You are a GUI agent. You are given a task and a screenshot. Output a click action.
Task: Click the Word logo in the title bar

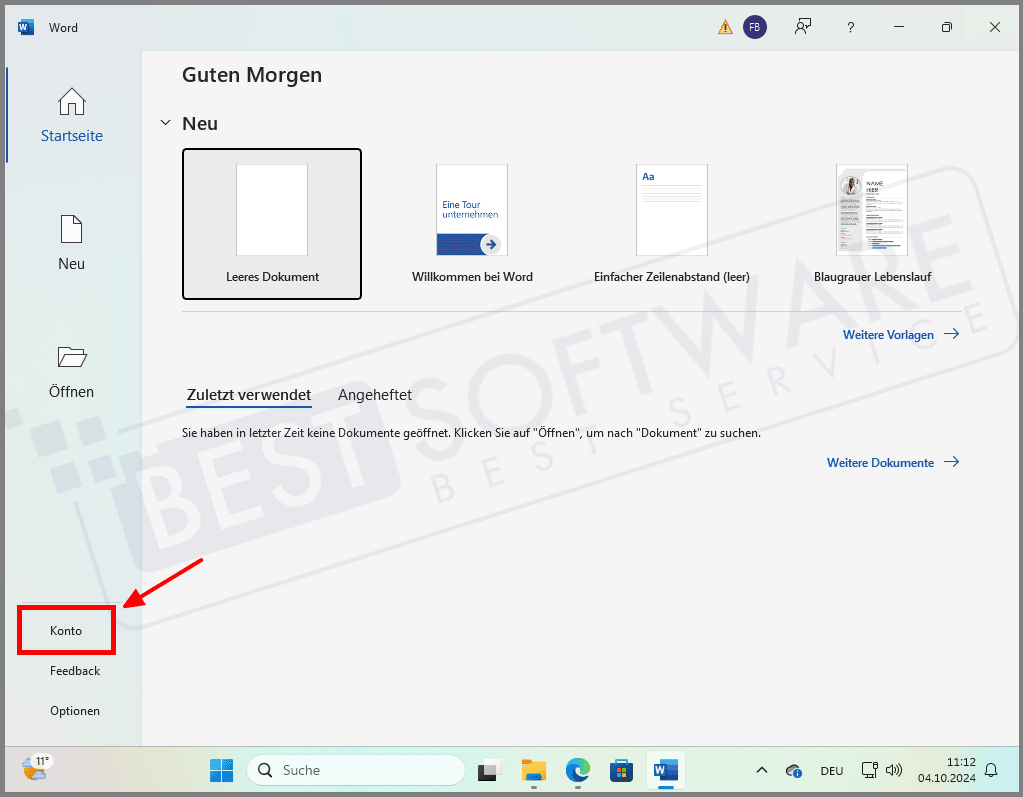click(x=26, y=27)
